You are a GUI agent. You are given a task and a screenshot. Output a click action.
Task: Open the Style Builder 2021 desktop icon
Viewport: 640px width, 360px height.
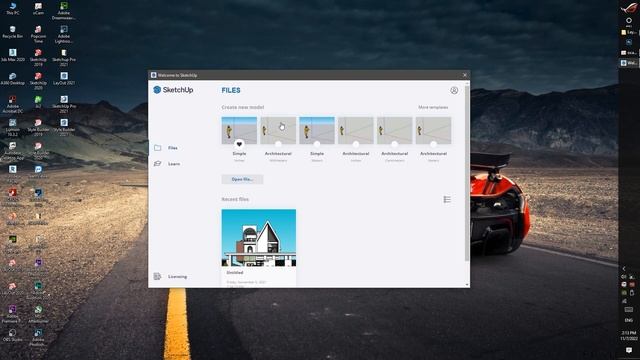coord(64,127)
